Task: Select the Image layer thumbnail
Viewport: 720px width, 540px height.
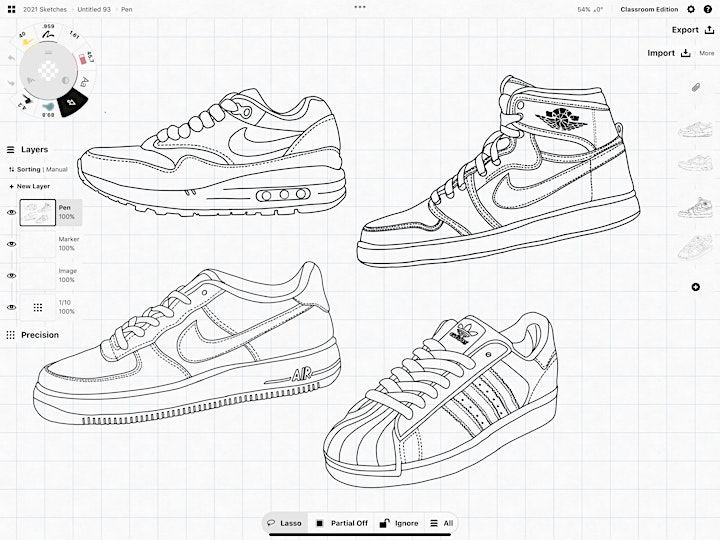Action: tap(38, 276)
